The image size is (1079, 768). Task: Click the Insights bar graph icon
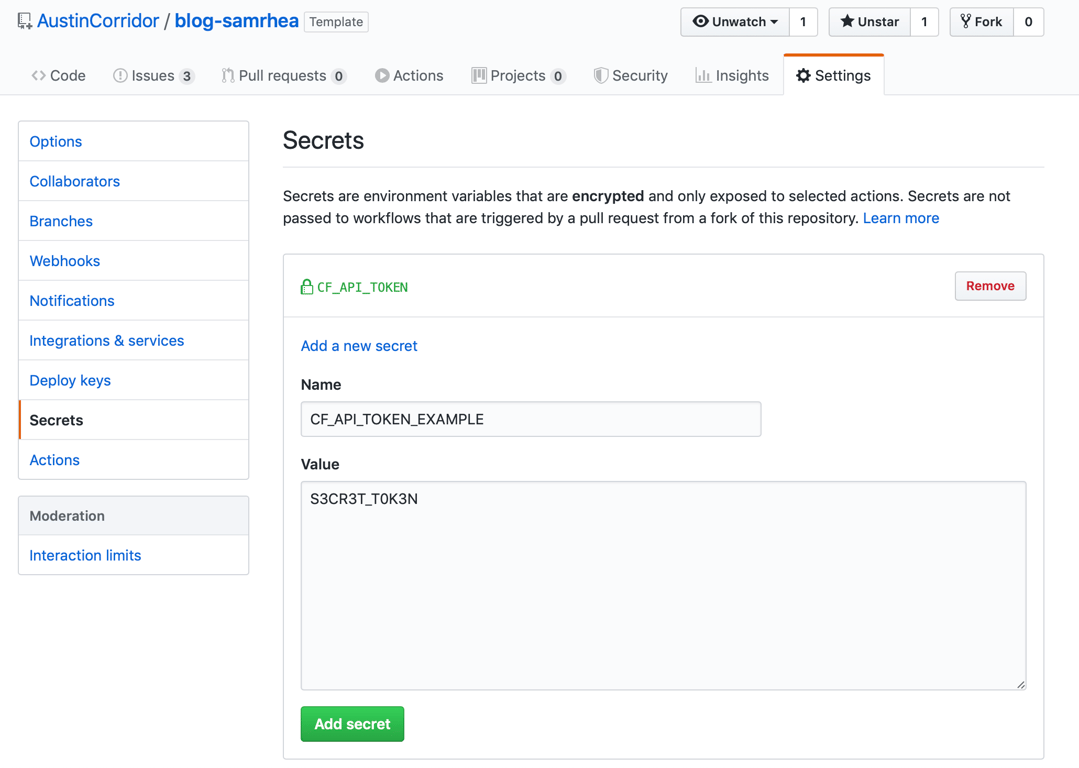(x=703, y=75)
